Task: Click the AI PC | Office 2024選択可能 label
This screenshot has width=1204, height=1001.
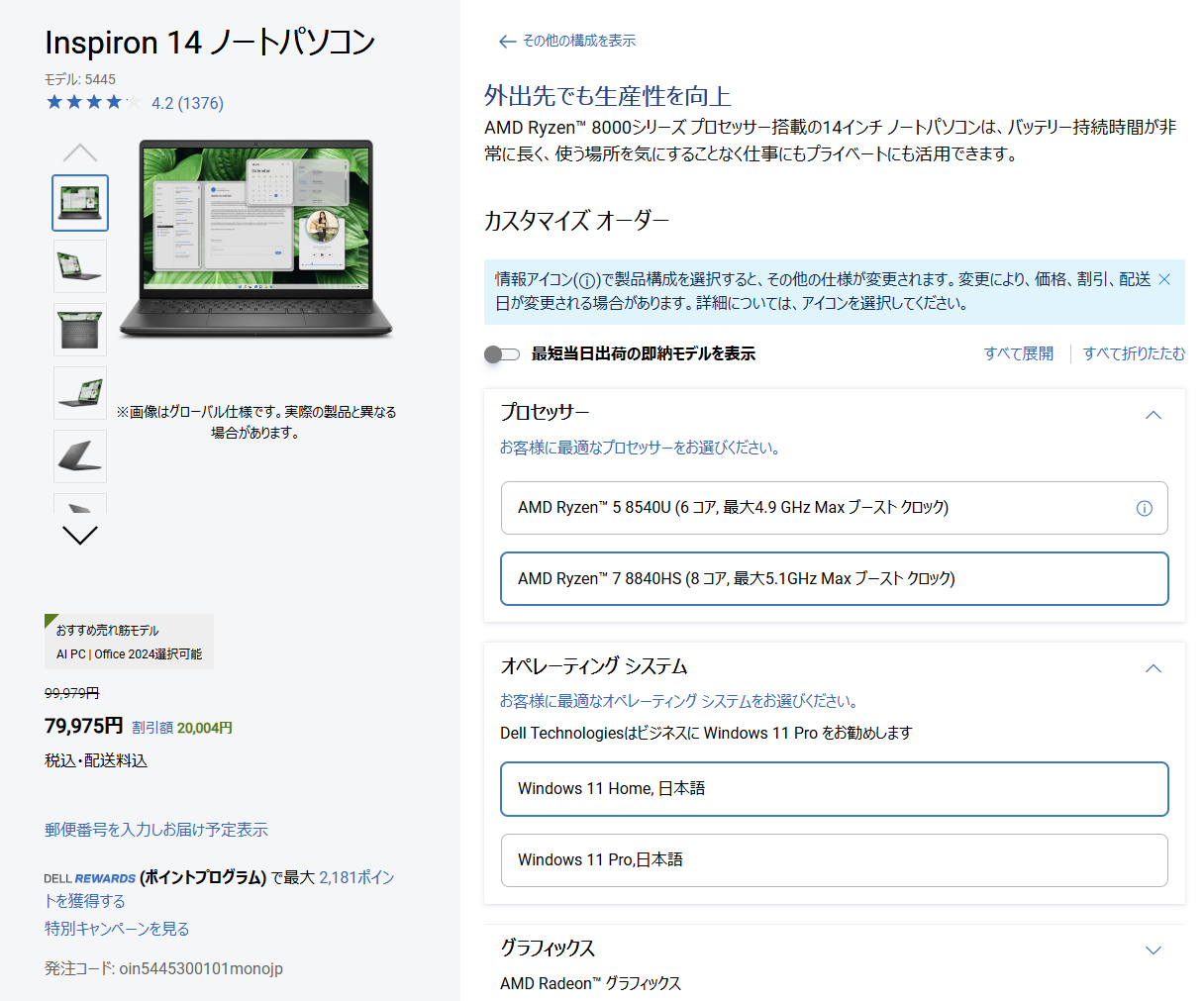Action: coord(129,654)
